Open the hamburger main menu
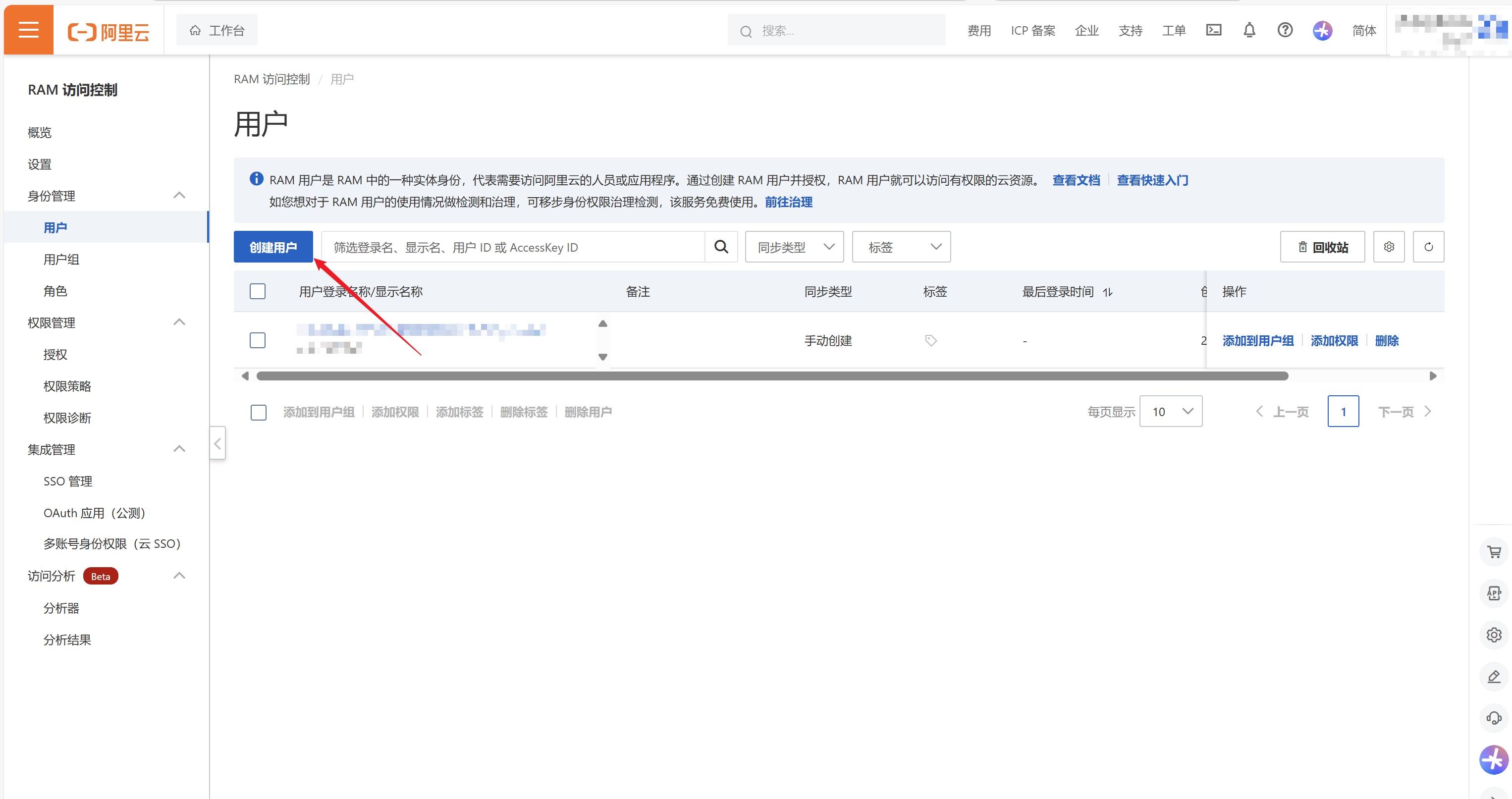The width and height of the screenshot is (1512, 799). click(28, 30)
